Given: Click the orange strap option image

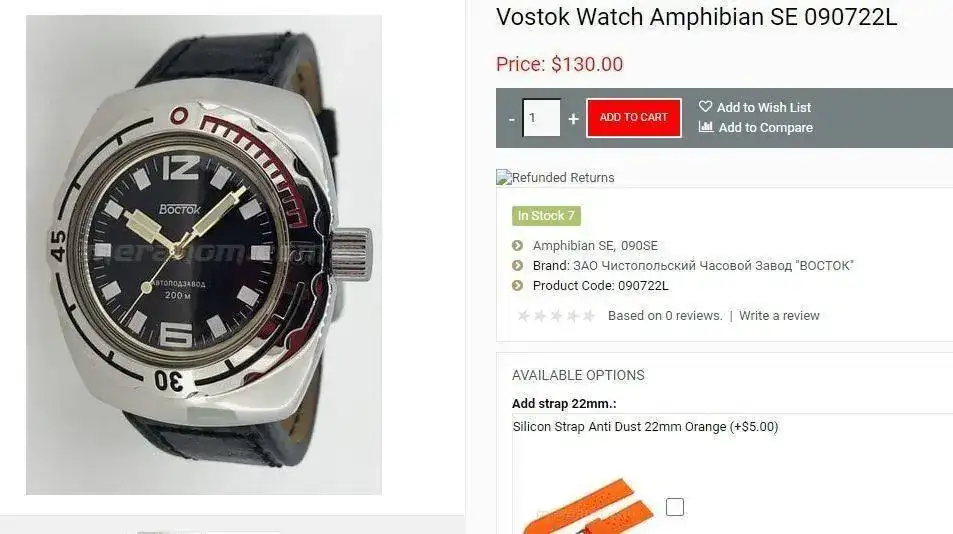Looking at the screenshot, I should pos(588,507).
